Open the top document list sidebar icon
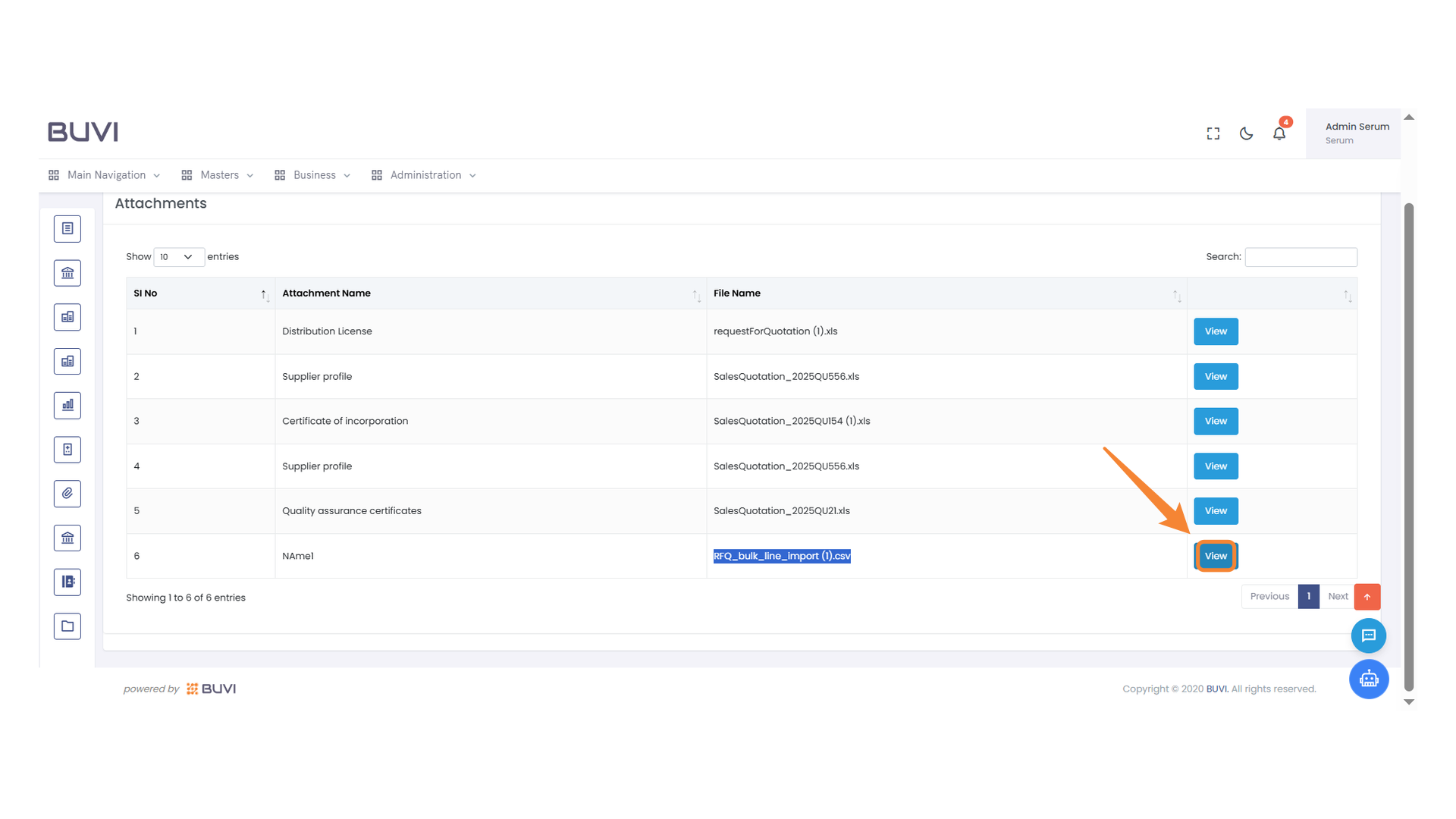Screen dimensions: 1456x819 pos(67,229)
